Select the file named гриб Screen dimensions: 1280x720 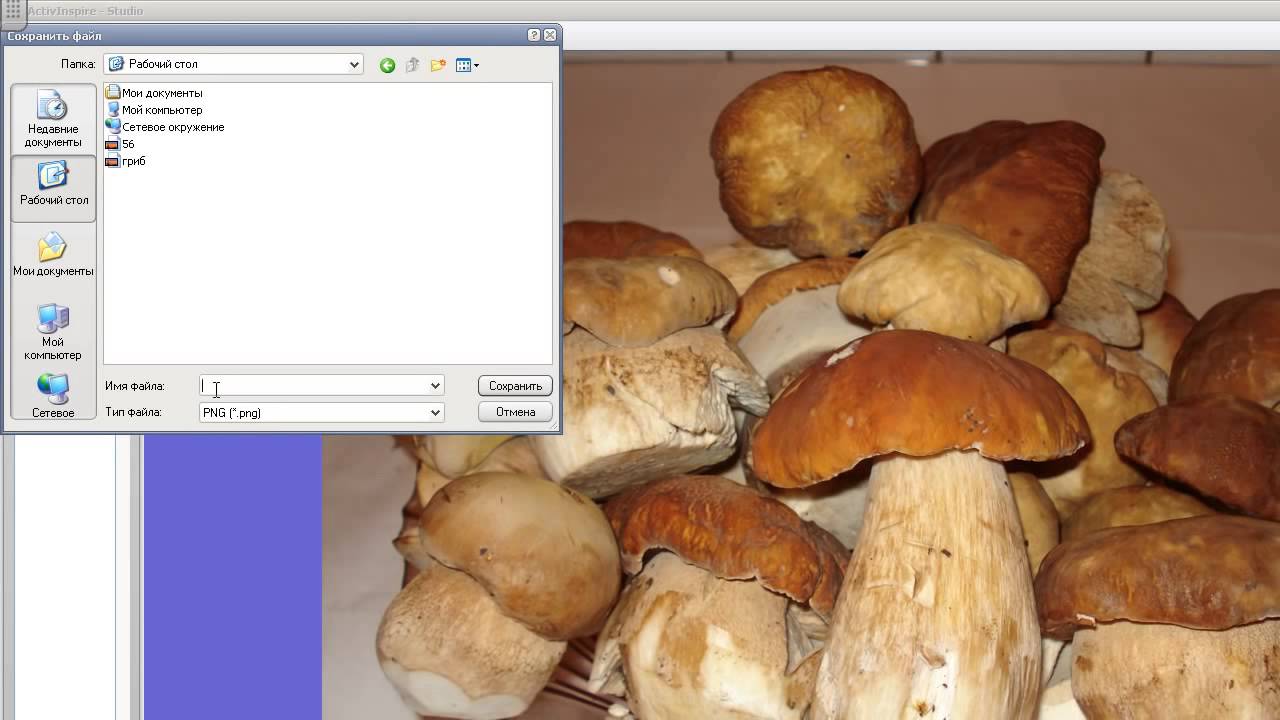(x=126, y=161)
